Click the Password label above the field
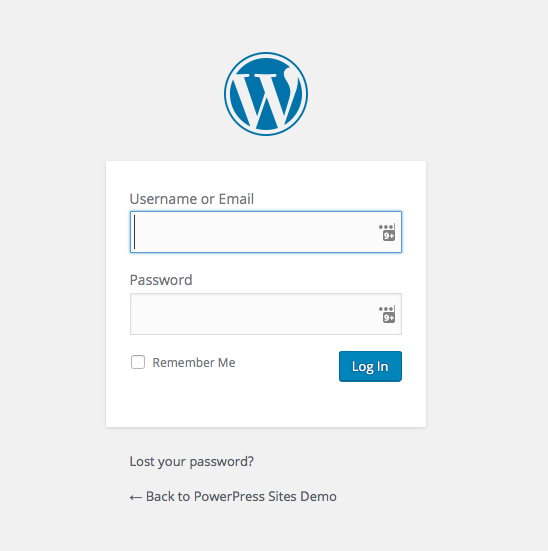This screenshot has height=551, width=548. [161, 280]
